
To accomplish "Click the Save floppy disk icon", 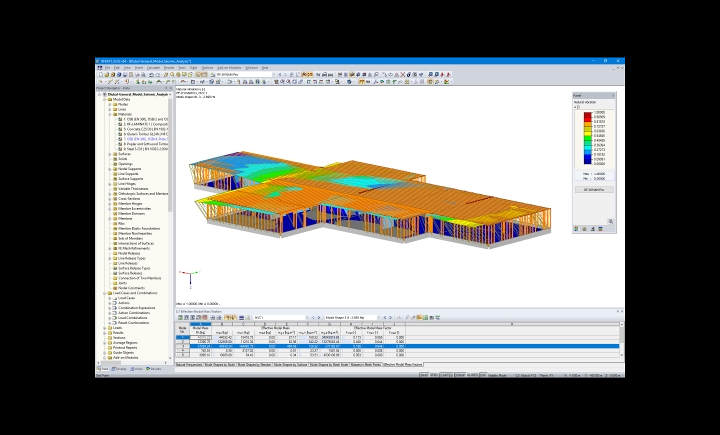I will [x=125, y=74].
